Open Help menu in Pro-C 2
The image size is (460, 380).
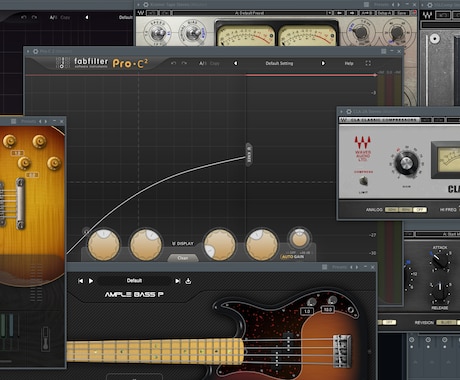click(349, 63)
